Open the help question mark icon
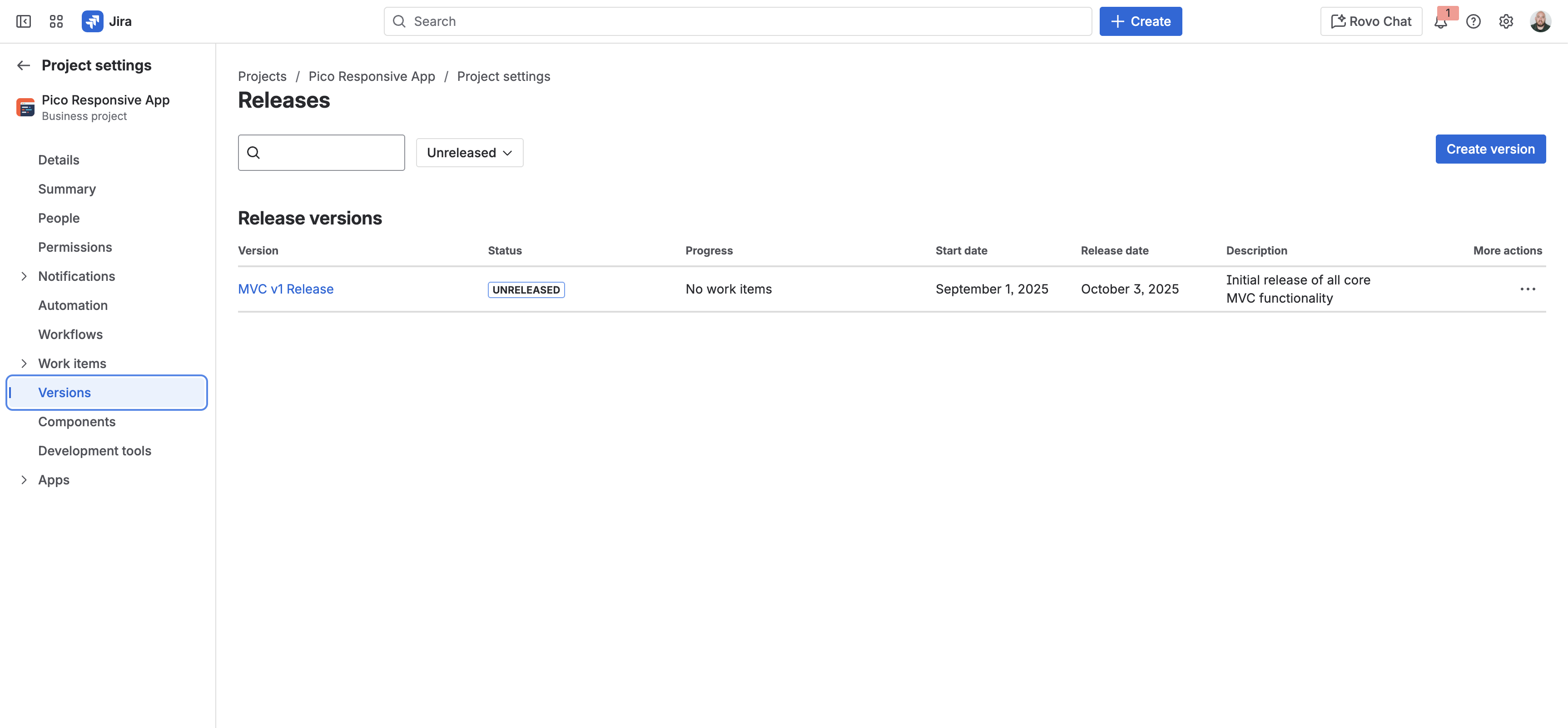Screen dimensions: 1568x728 coord(1473,21)
